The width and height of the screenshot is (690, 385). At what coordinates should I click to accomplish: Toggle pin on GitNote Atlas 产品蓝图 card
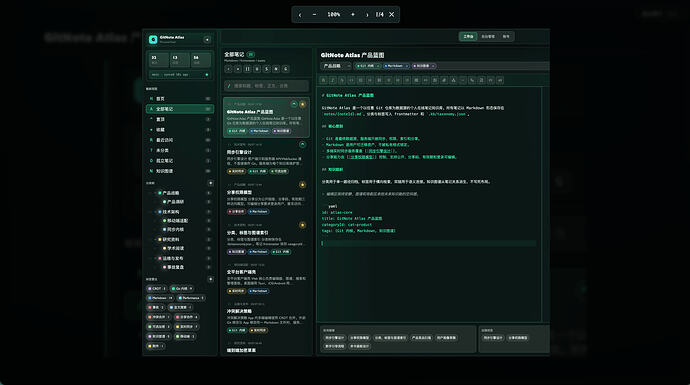tap(294, 104)
